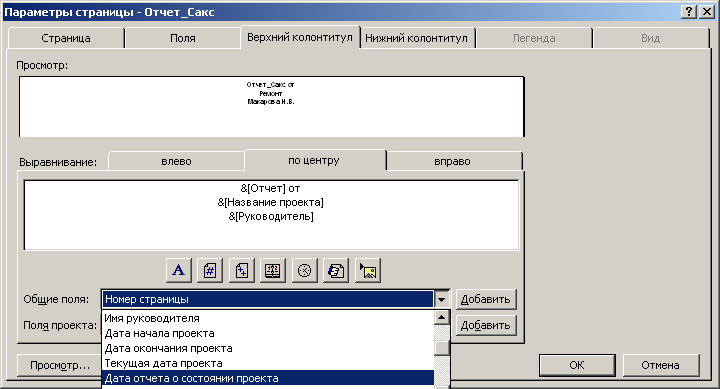Switch to the Поля tab

pos(183,38)
